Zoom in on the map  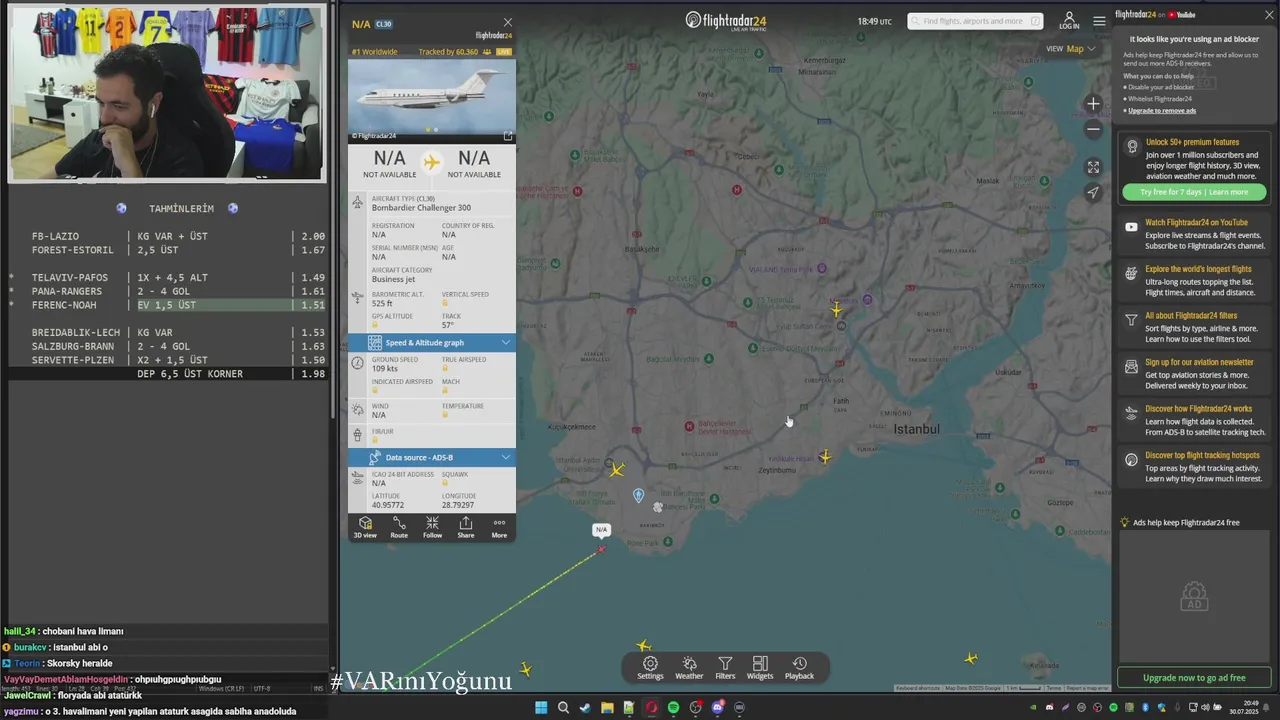pyautogui.click(x=1093, y=104)
